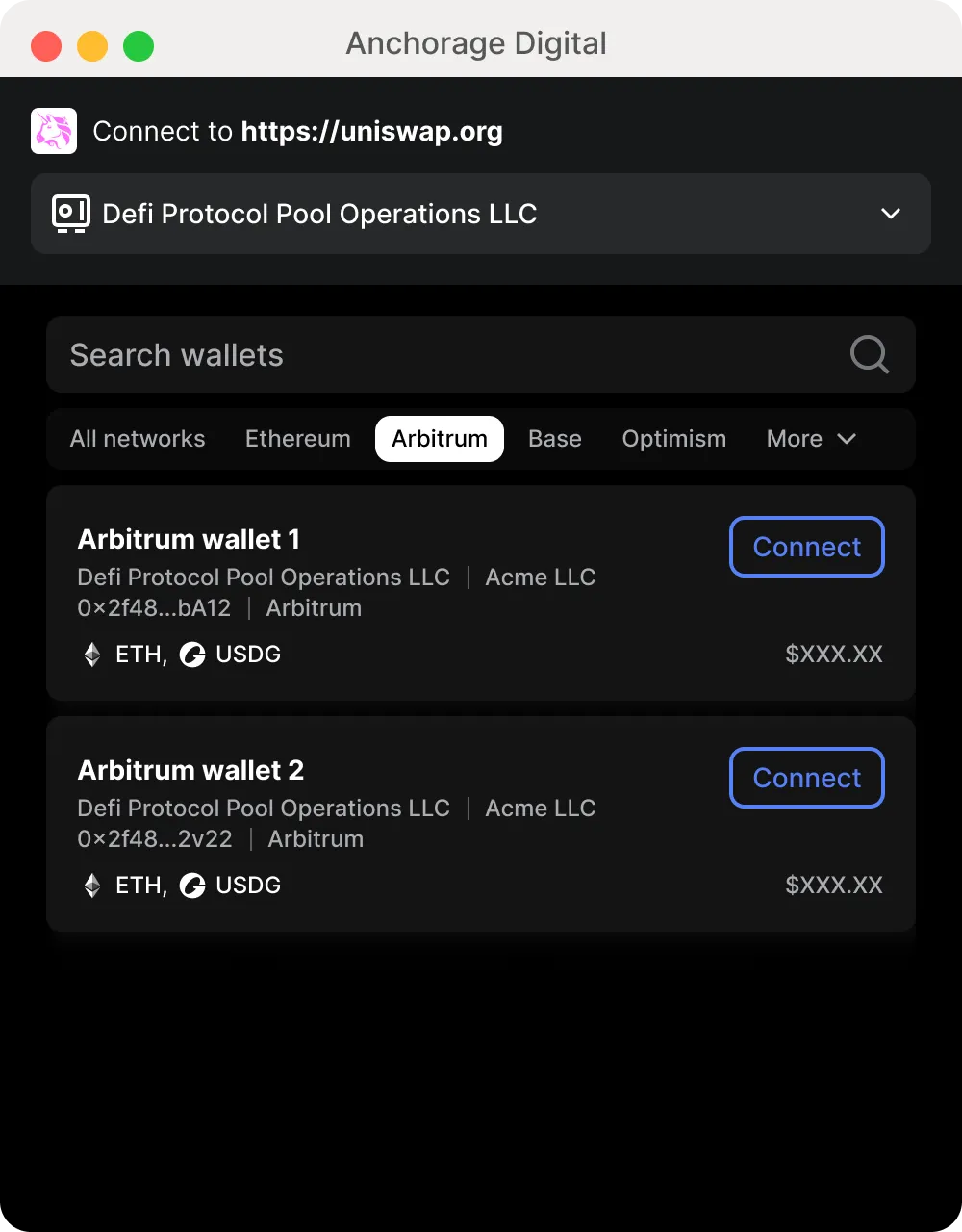Open the More networks dropdown
Viewport: 962px width, 1232px height.
pos(811,439)
